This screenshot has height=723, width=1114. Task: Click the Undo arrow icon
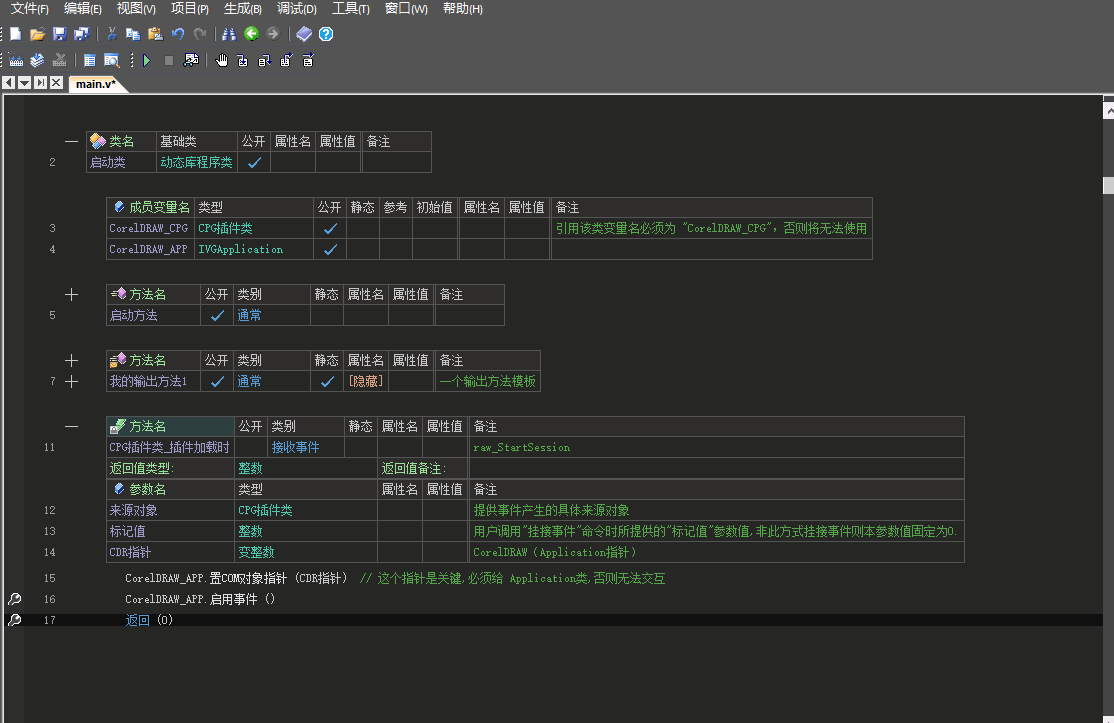[x=178, y=34]
